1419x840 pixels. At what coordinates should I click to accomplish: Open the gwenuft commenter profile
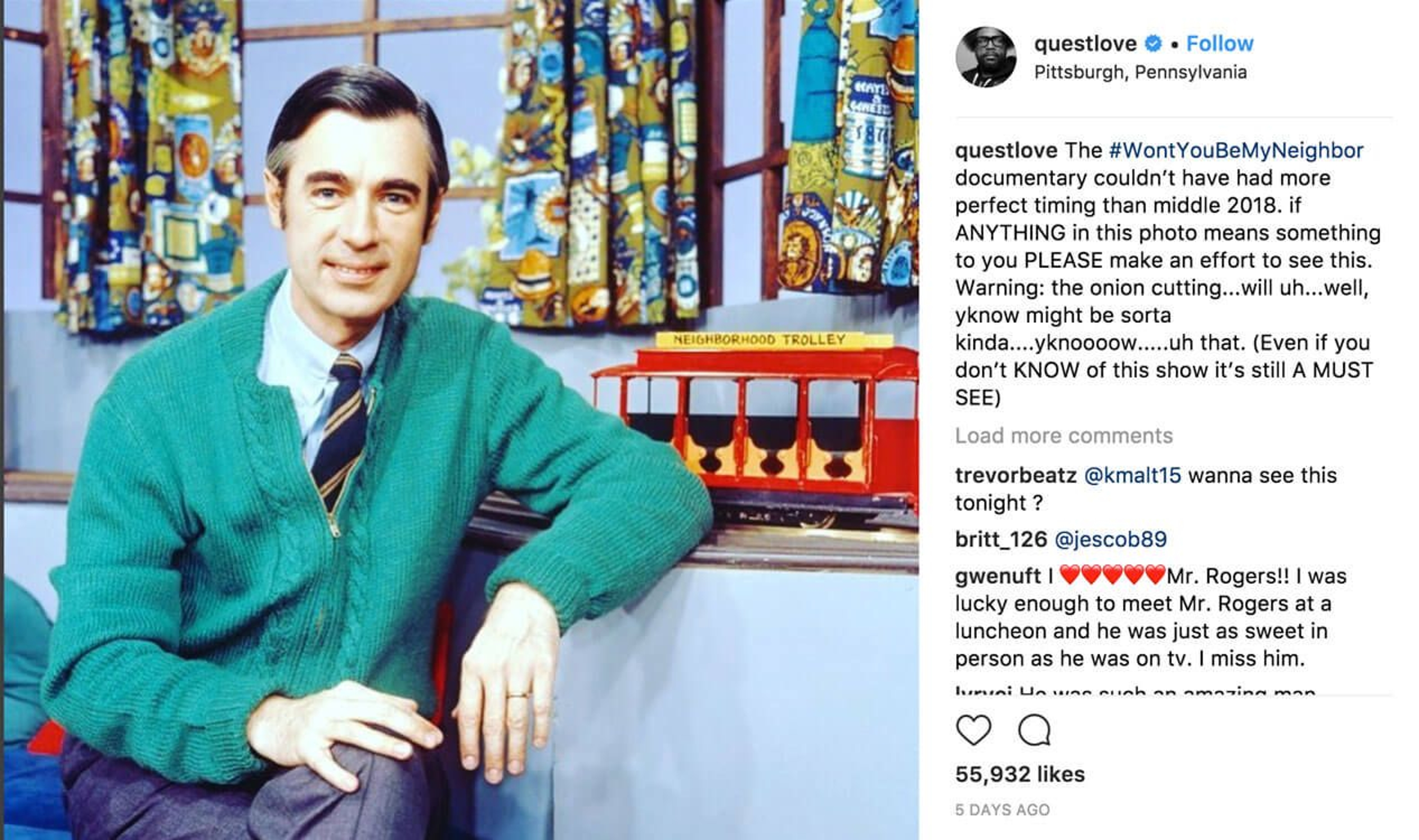pos(997,577)
